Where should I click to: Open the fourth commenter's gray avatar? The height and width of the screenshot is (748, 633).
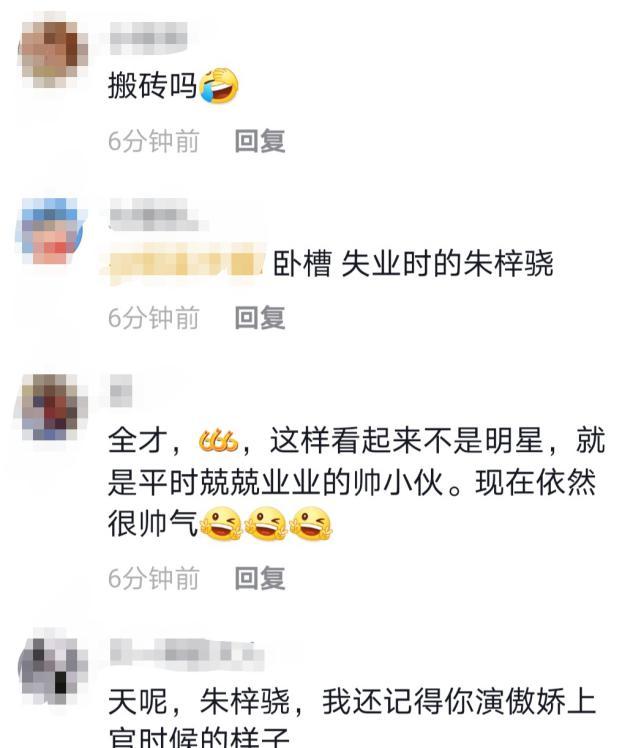53,671
